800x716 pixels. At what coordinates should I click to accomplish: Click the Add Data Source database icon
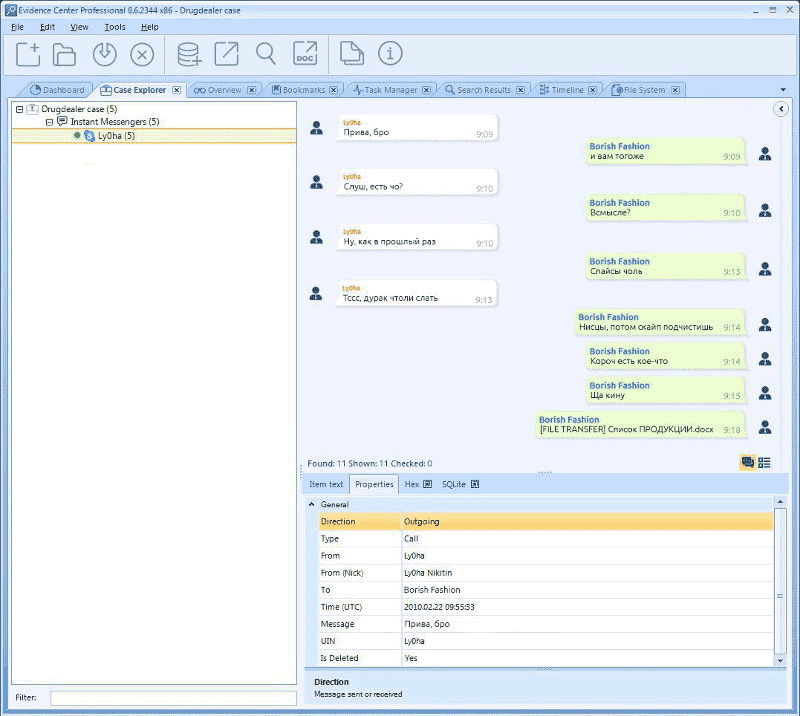[x=188, y=54]
